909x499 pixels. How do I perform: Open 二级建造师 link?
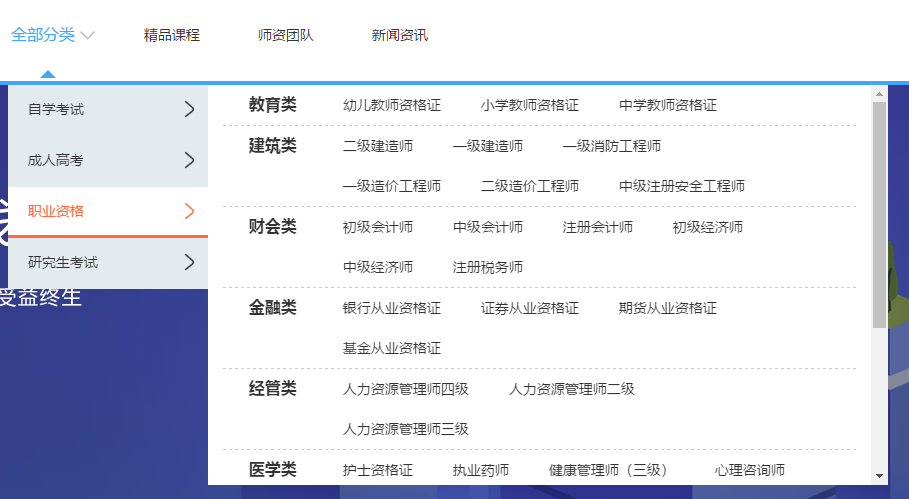(378, 146)
